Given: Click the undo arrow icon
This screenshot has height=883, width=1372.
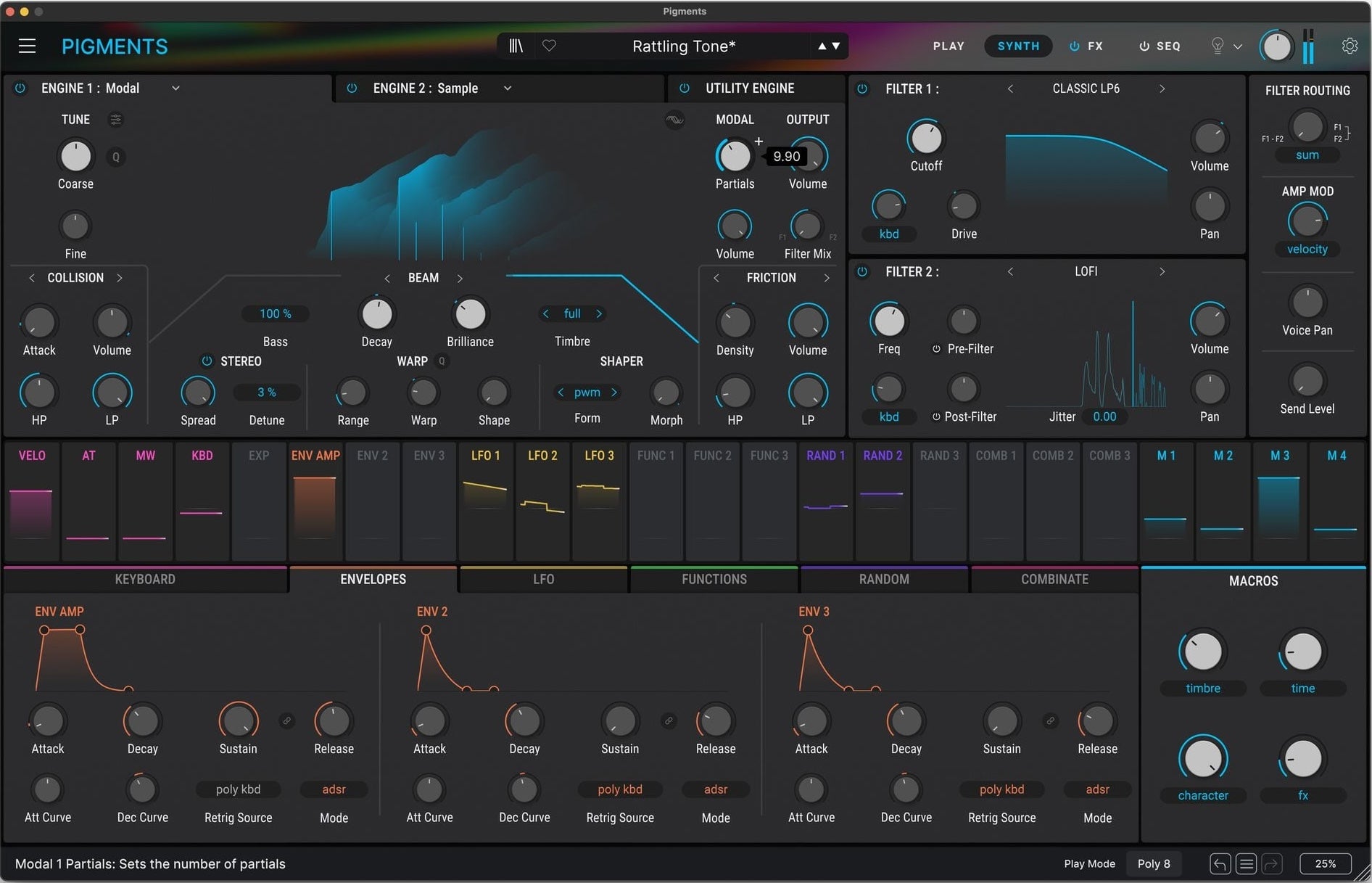Looking at the screenshot, I should (x=1220, y=863).
